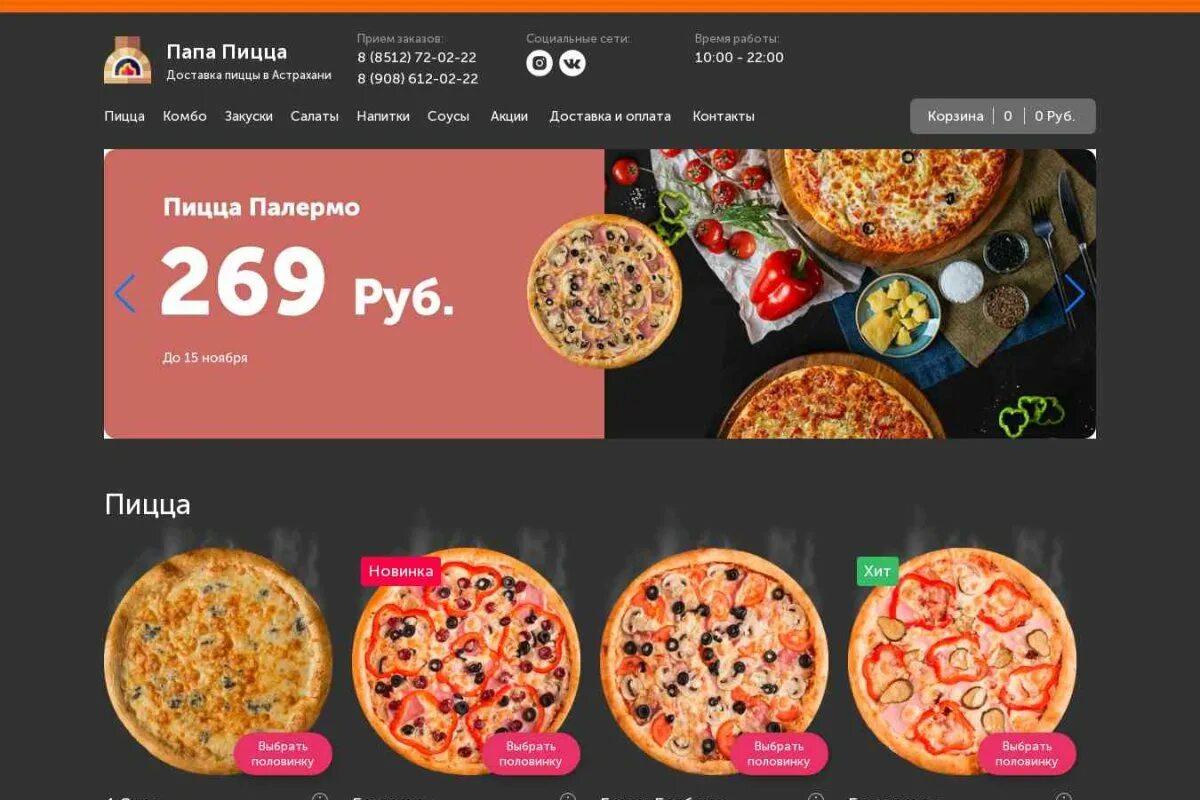
Task: Click info icon under Новинка pizza
Action: point(568,798)
